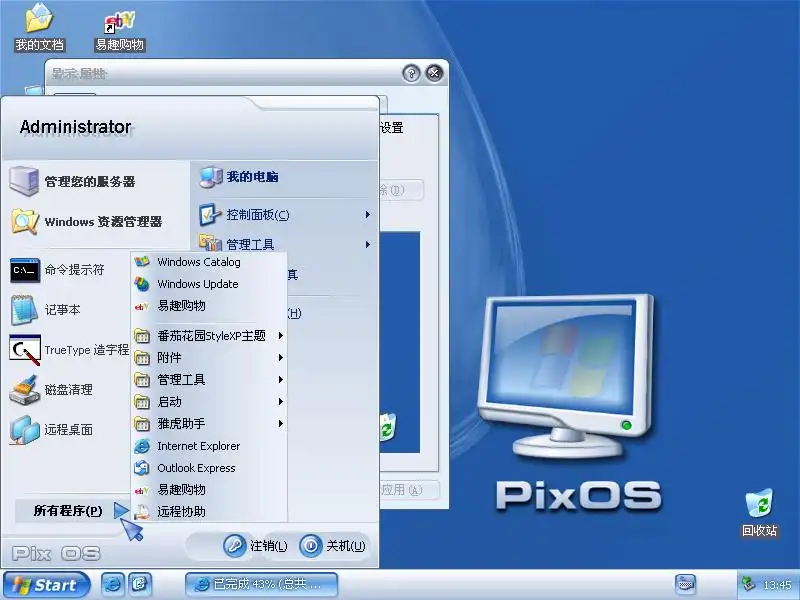Click the 管理您的服务器 server icon
The height and width of the screenshot is (600, 800).
click(23, 181)
